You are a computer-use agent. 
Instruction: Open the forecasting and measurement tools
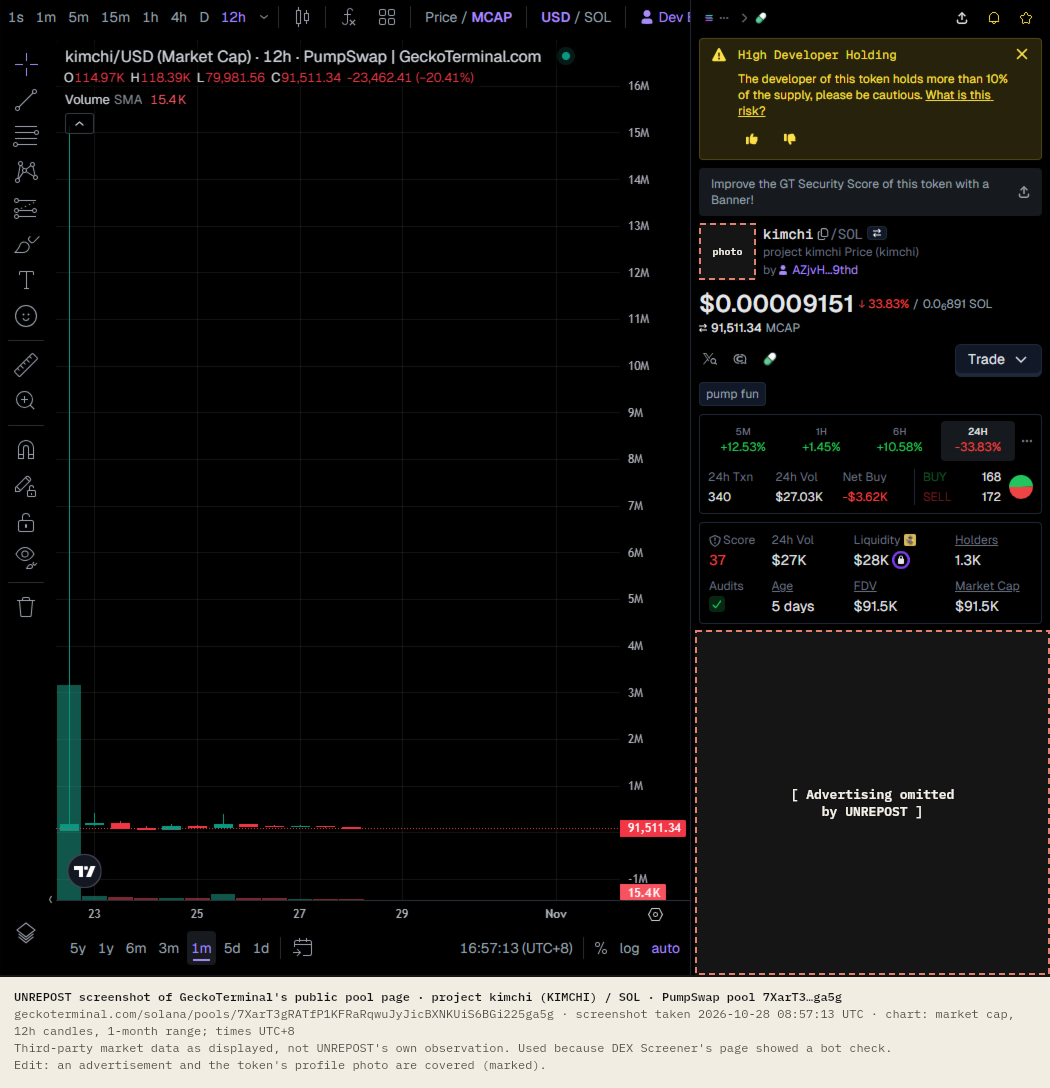(x=26, y=208)
